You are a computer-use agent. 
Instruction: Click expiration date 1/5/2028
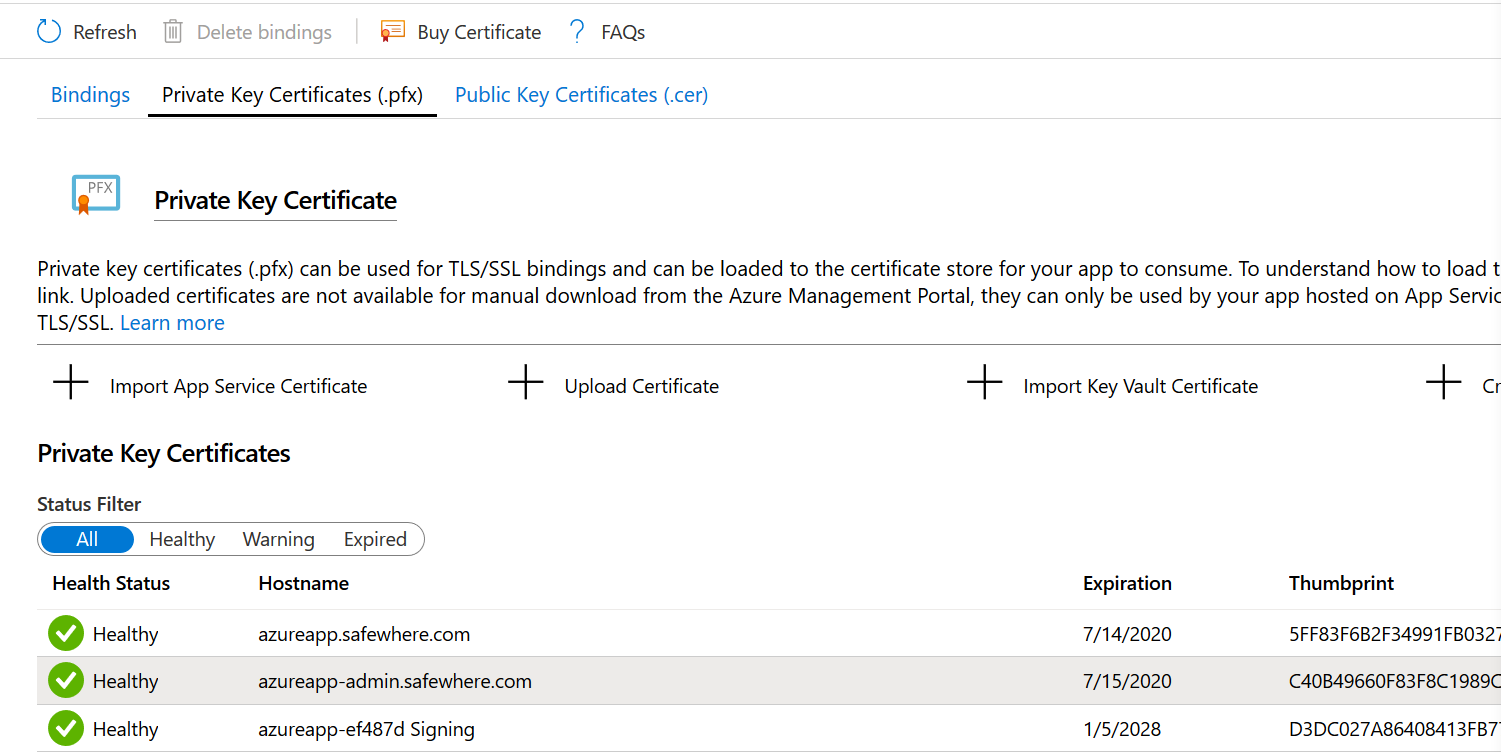[1122, 729]
